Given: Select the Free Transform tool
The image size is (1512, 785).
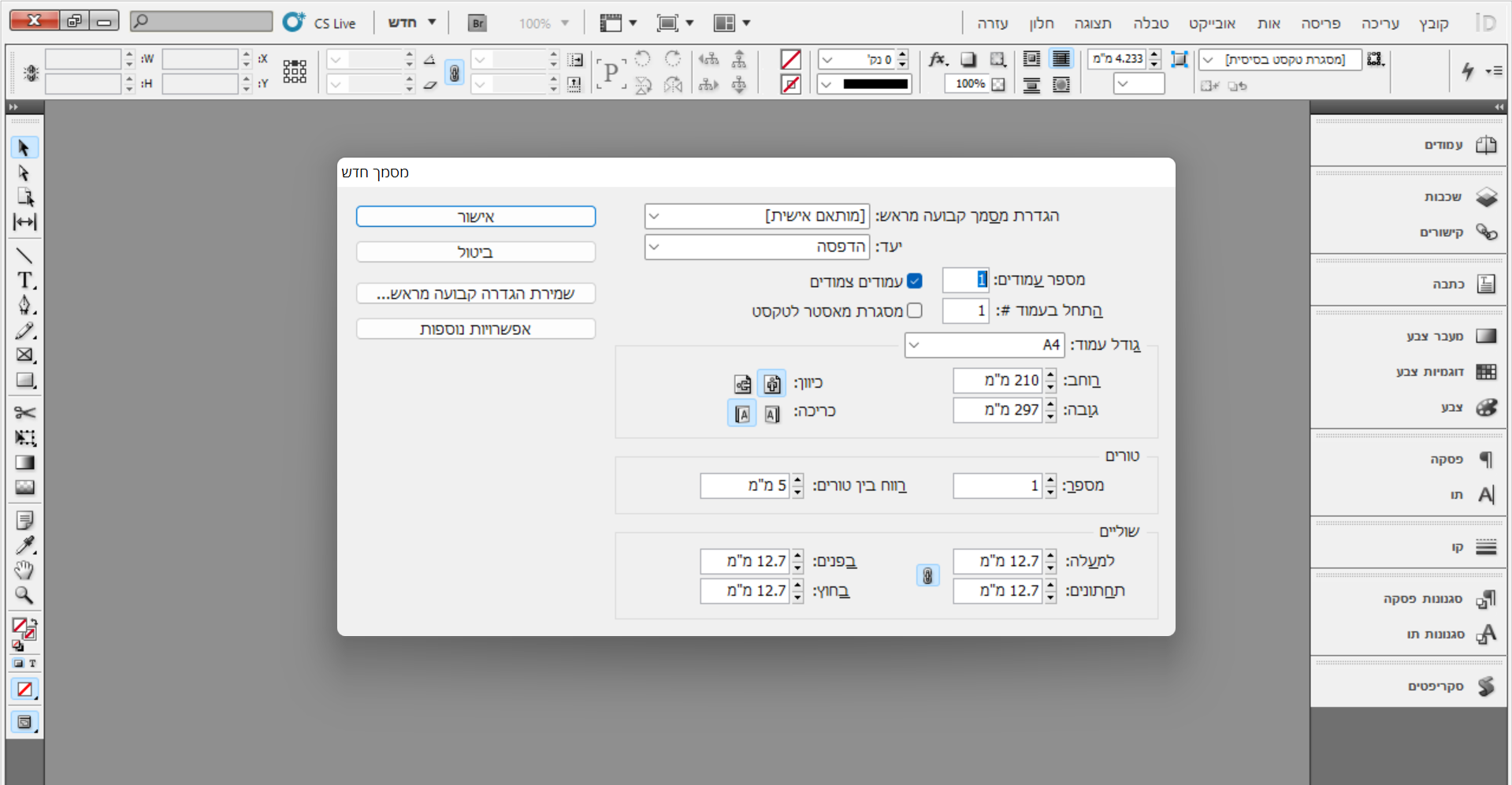Looking at the screenshot, I should 24,437.
